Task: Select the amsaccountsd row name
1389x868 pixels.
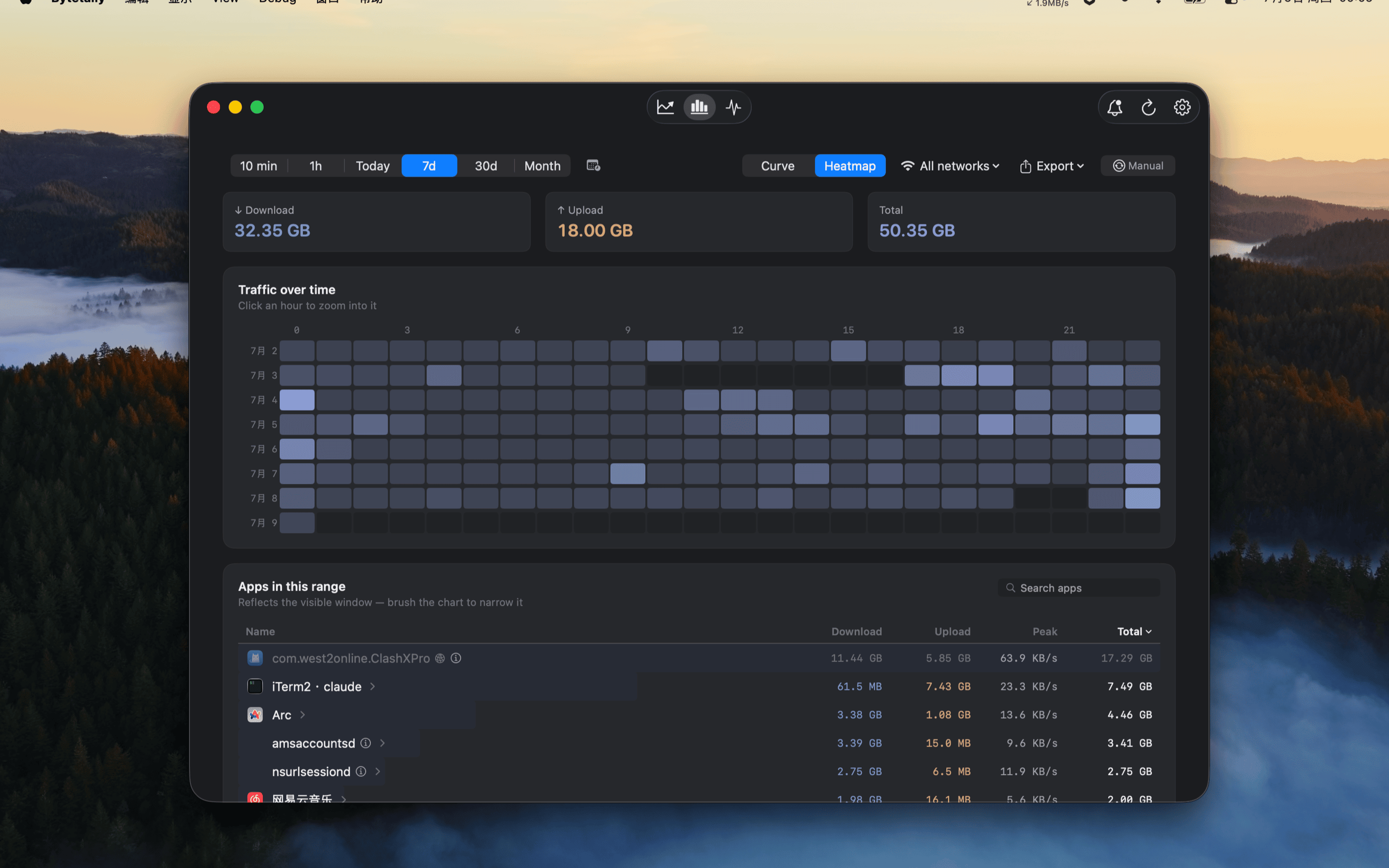Action: coord(313,743)
